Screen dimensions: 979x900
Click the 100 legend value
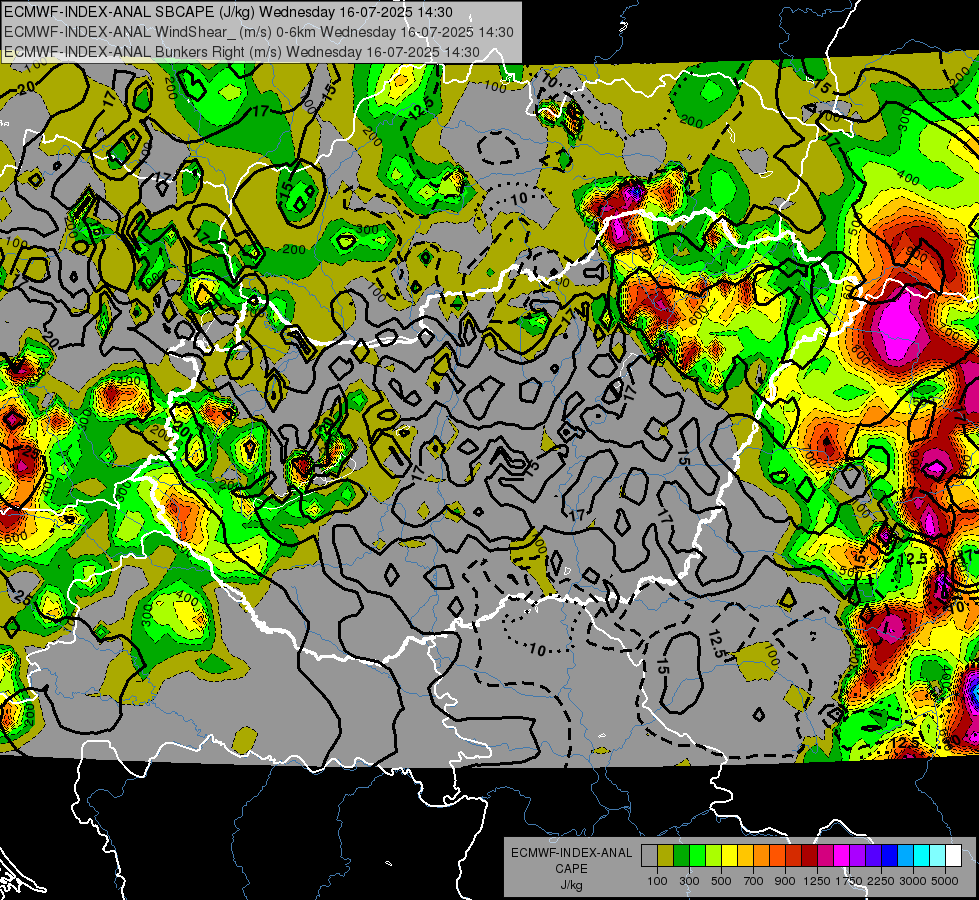tap(657, 881)
